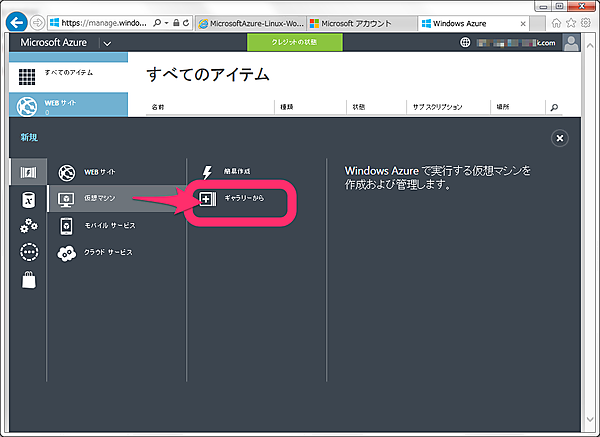Select the App Services gears icon
The image size is (600, 437).
[x=28, y=226]
